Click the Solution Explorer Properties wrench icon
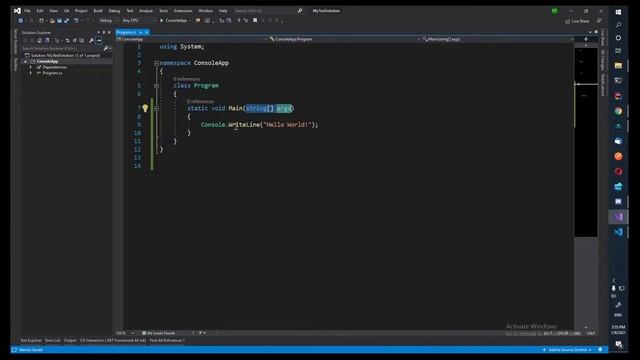The image size is (640, 360). pos(91,40)
